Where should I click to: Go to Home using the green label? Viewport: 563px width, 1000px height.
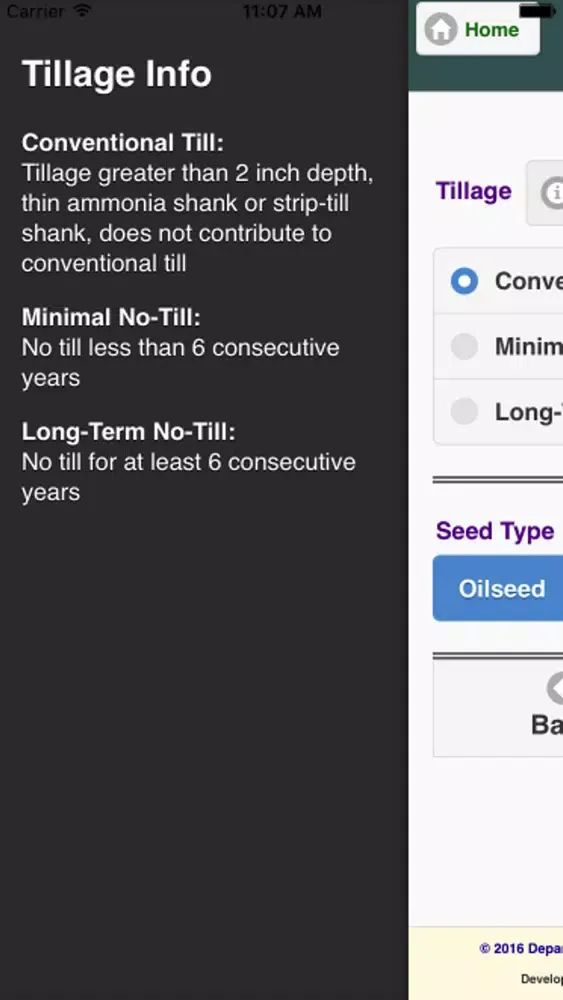[x=492, y=29]
